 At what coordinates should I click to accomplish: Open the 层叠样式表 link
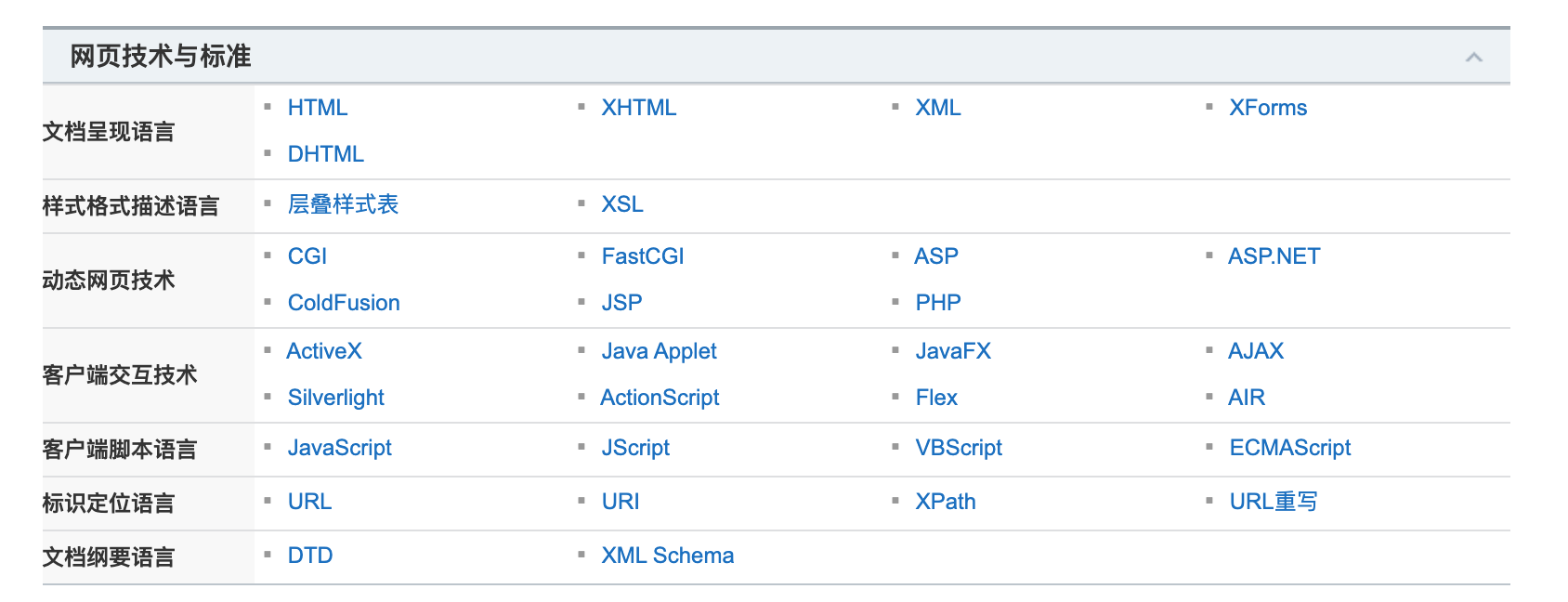[343, 204]
